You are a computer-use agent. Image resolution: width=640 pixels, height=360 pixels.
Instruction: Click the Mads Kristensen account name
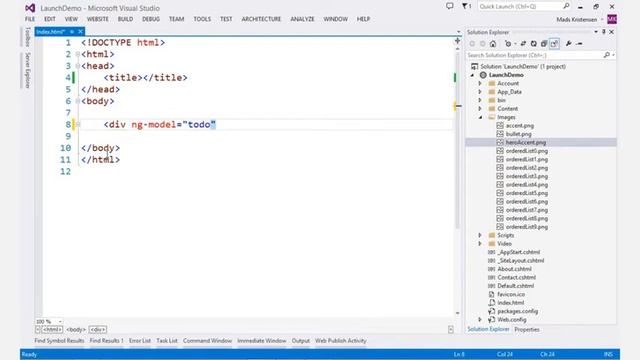[576, 20]
